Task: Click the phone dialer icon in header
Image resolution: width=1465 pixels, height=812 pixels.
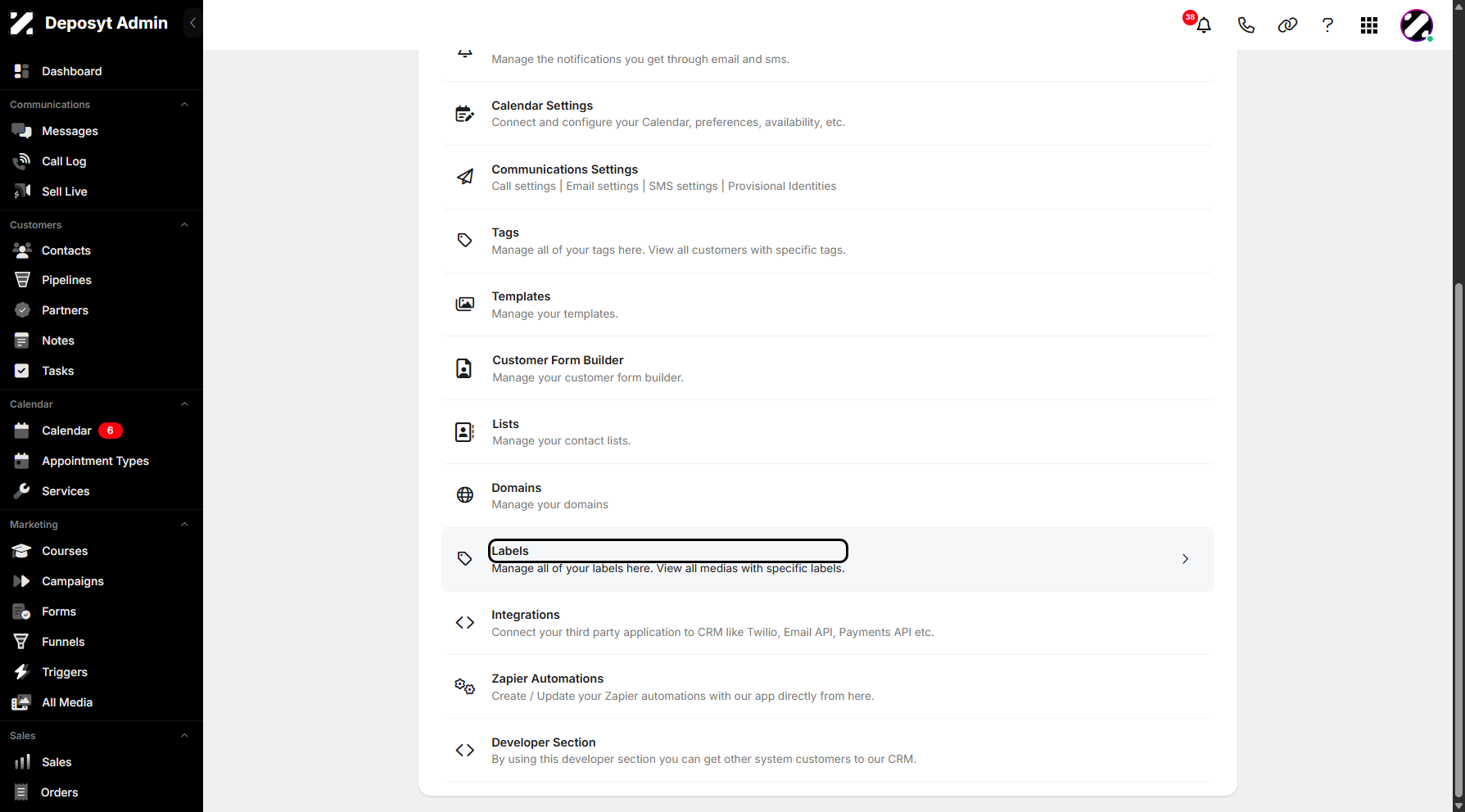Action: (x=1246, y=25)
